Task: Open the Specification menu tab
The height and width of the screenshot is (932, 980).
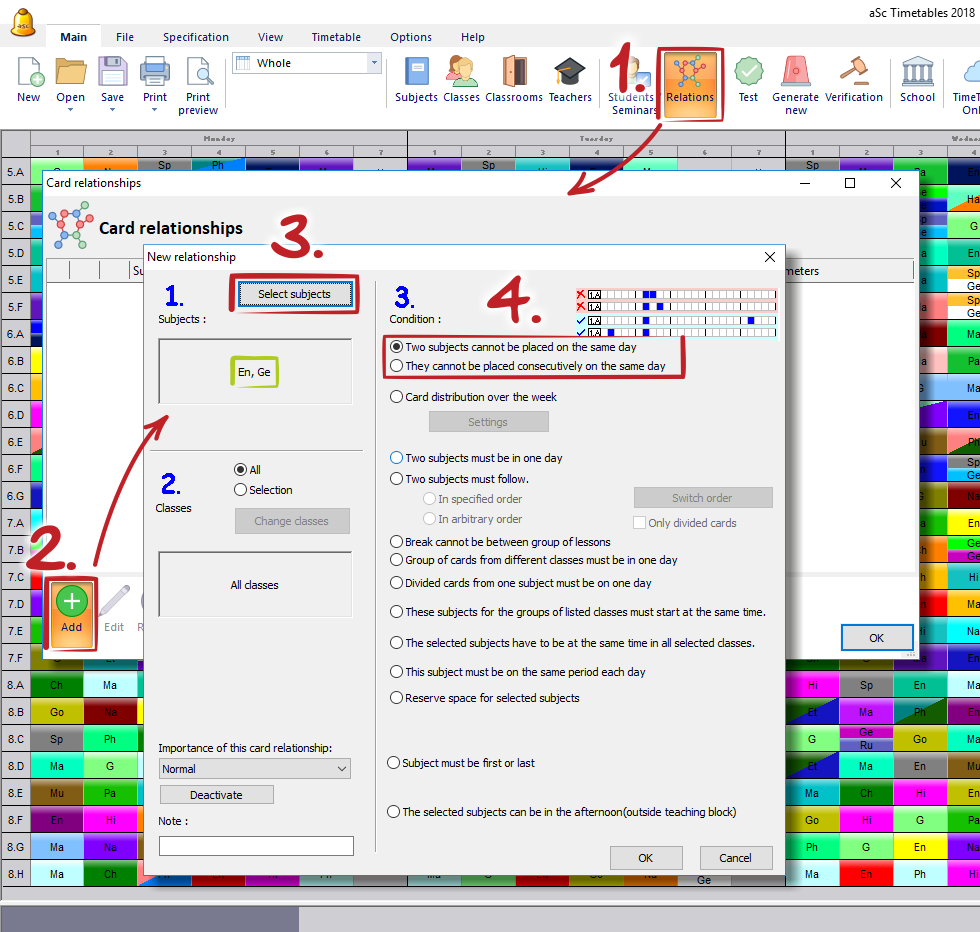Action: point(196,37)
